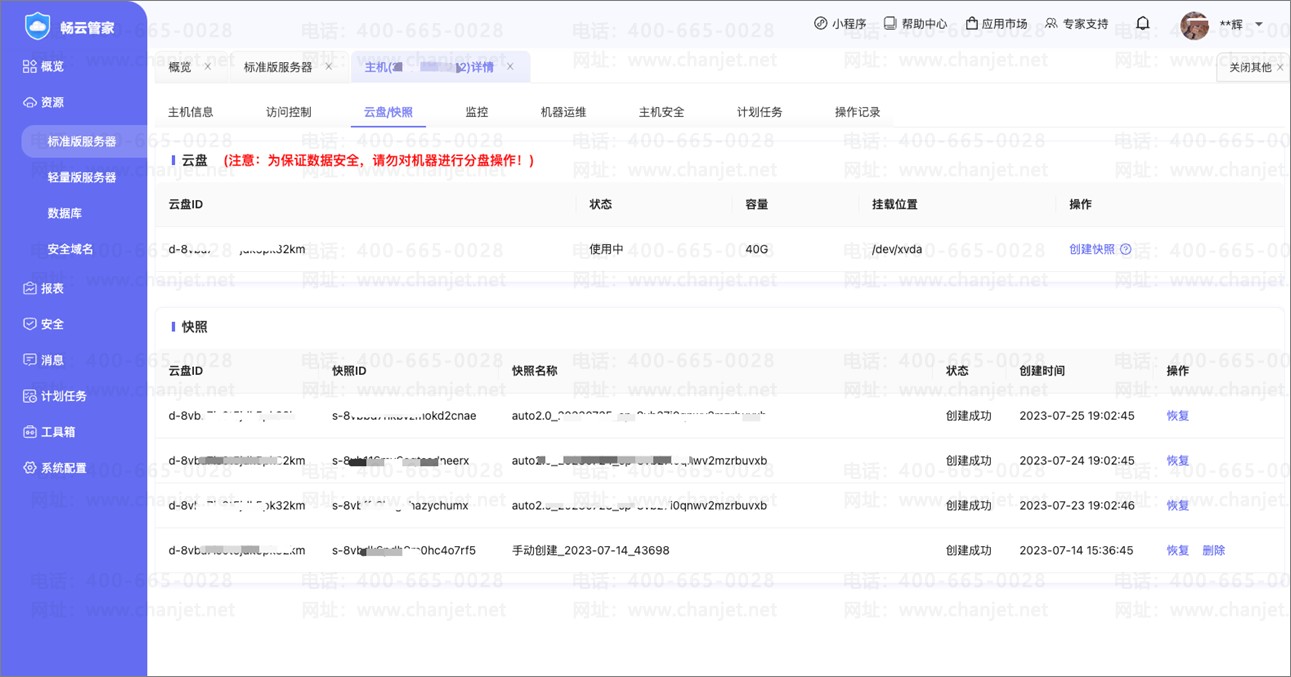Click 创建快照 link for the cloud disk
1291x677 pixels.
(1091, 249)
